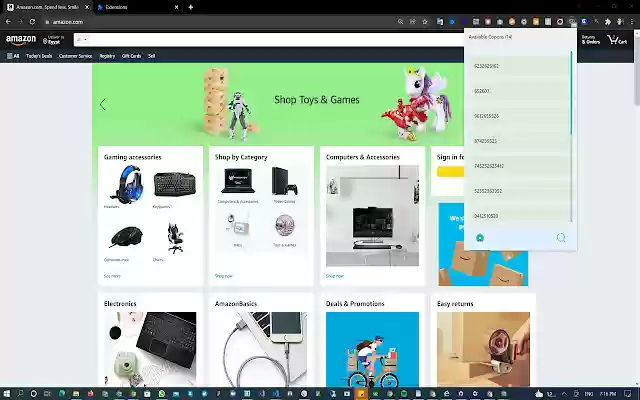The width and height of the screenshot is (640, 400).
Task: Expand the search category dropdown
Action: point(82,40)
